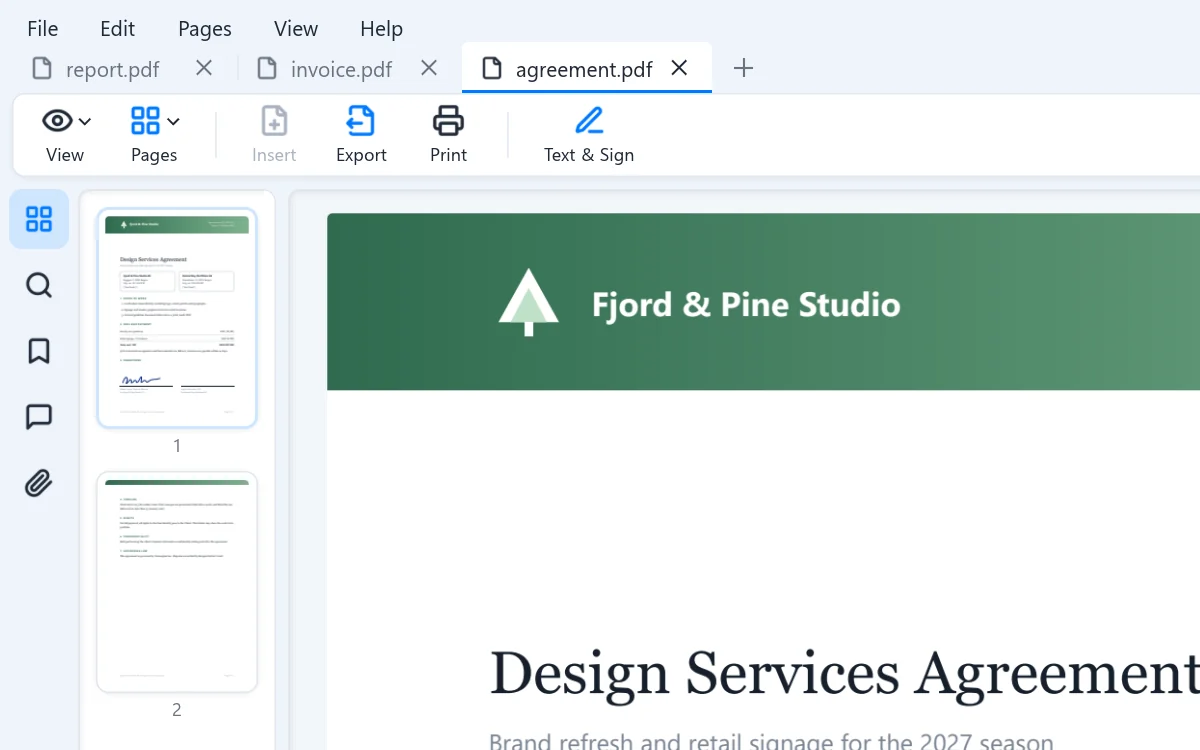Open the Pages menu

(205, 29)
